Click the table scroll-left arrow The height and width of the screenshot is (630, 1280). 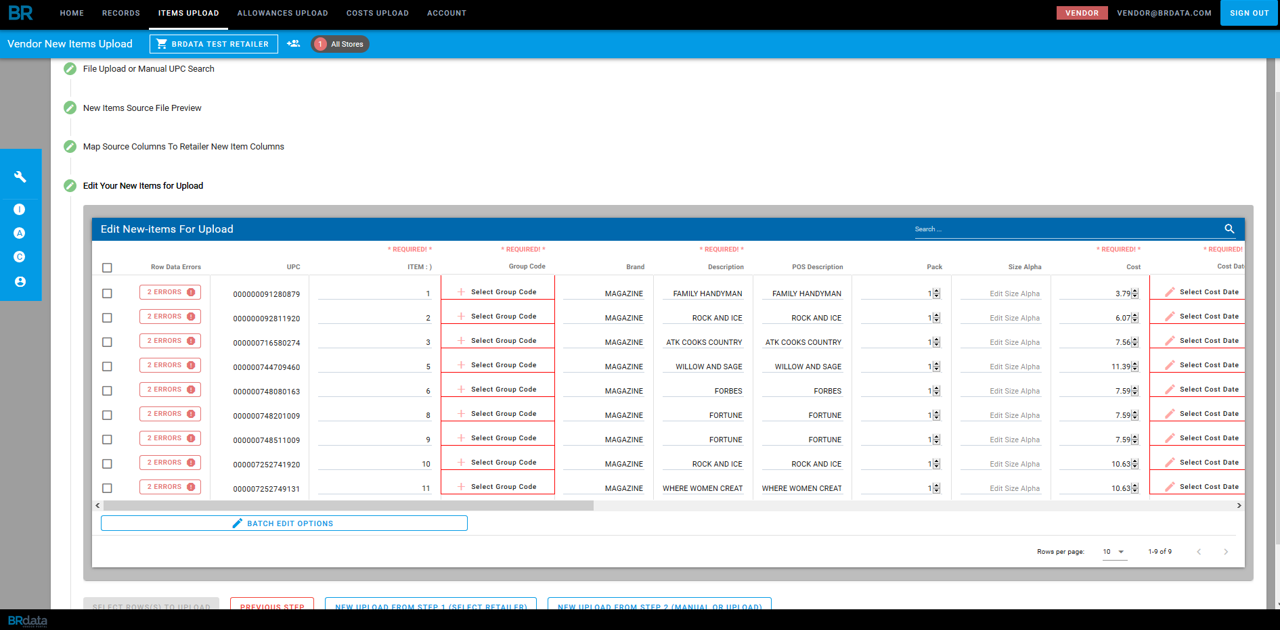(97, 506)
